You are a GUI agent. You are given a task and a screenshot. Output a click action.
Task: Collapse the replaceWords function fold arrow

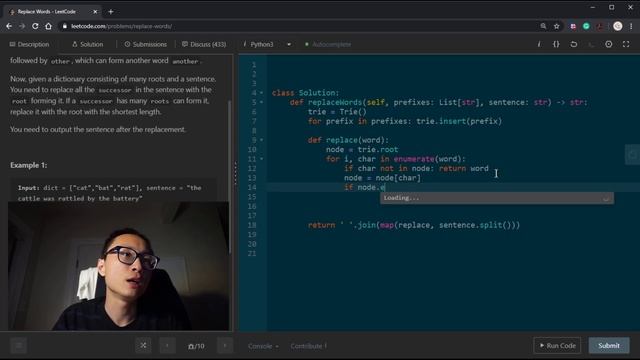coord(262,102)
